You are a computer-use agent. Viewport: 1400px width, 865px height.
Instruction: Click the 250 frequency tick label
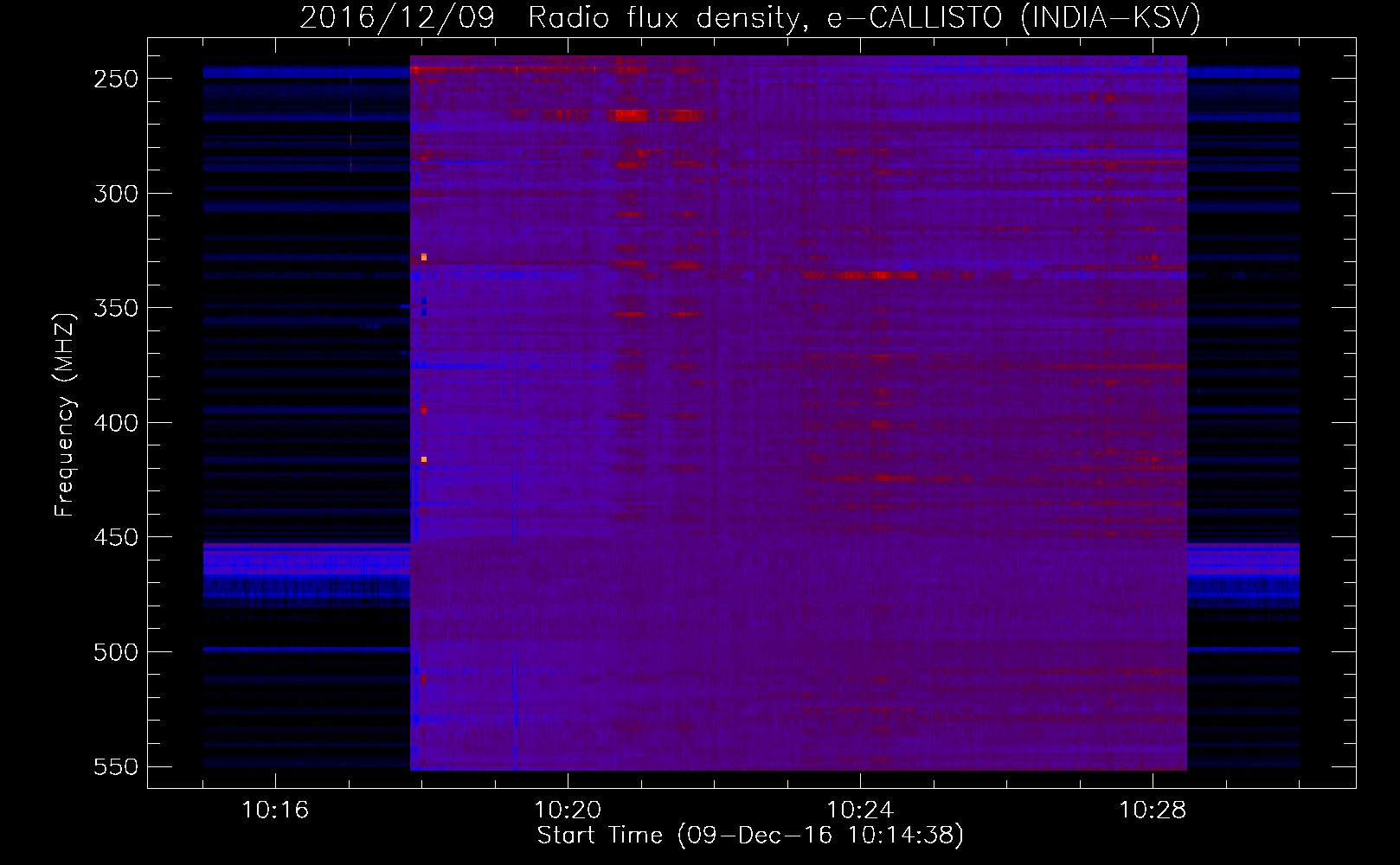pos(116,79)
